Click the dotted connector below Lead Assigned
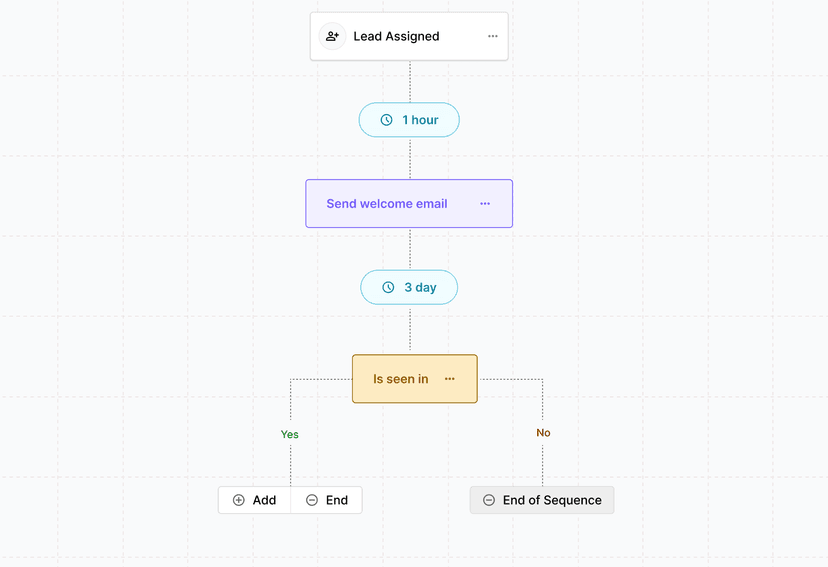The height and width of the screenshot is (567, 828). tap(410, 81)
